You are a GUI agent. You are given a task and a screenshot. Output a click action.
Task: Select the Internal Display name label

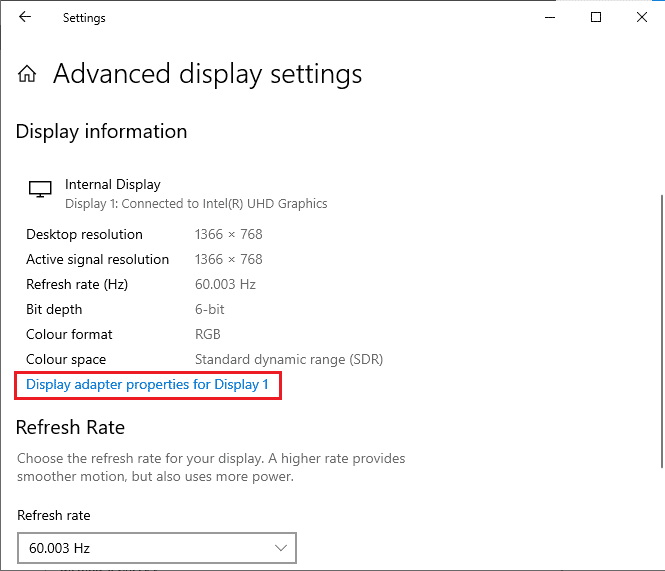coord(112,184)
